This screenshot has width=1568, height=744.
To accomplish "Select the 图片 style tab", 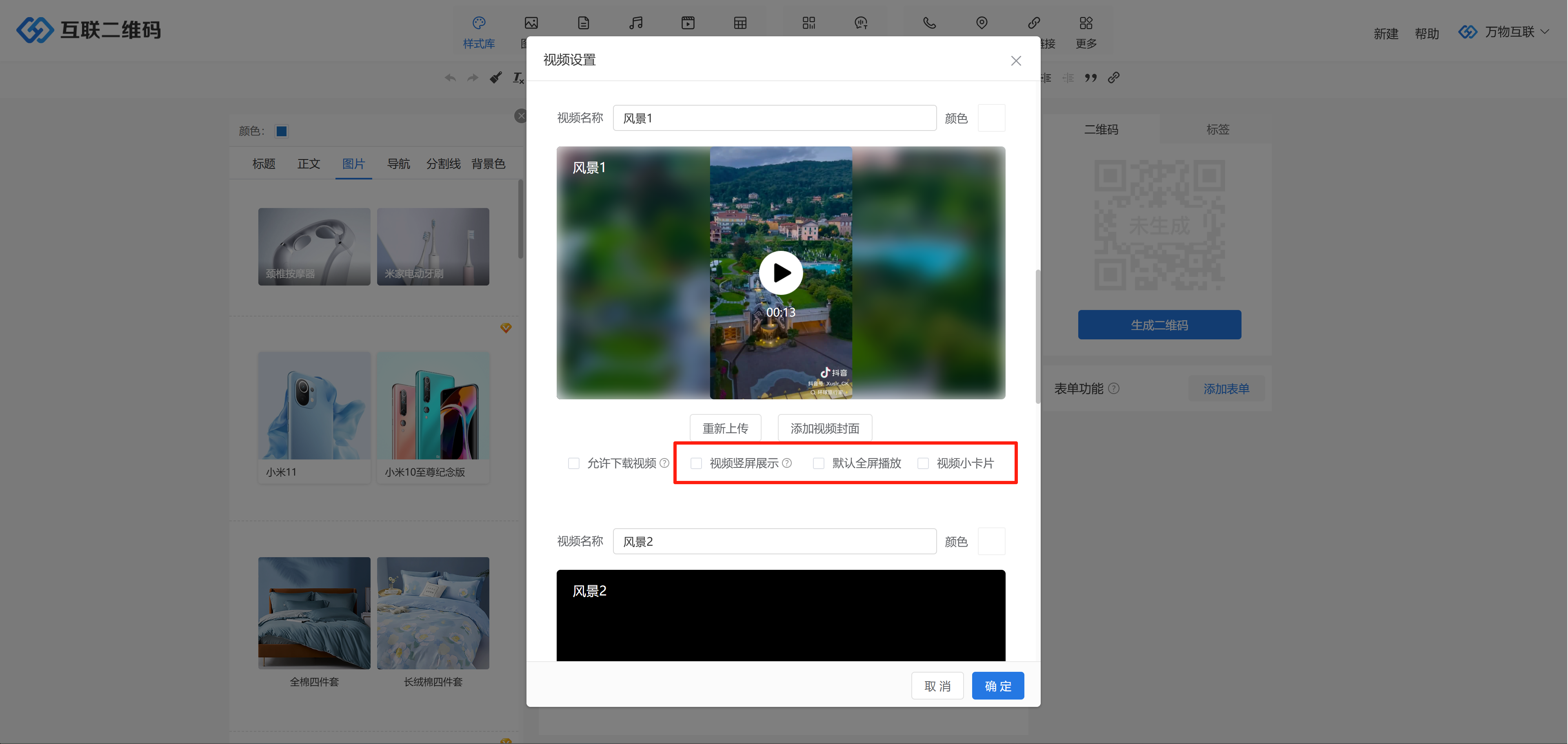I will tap(353, 164).
